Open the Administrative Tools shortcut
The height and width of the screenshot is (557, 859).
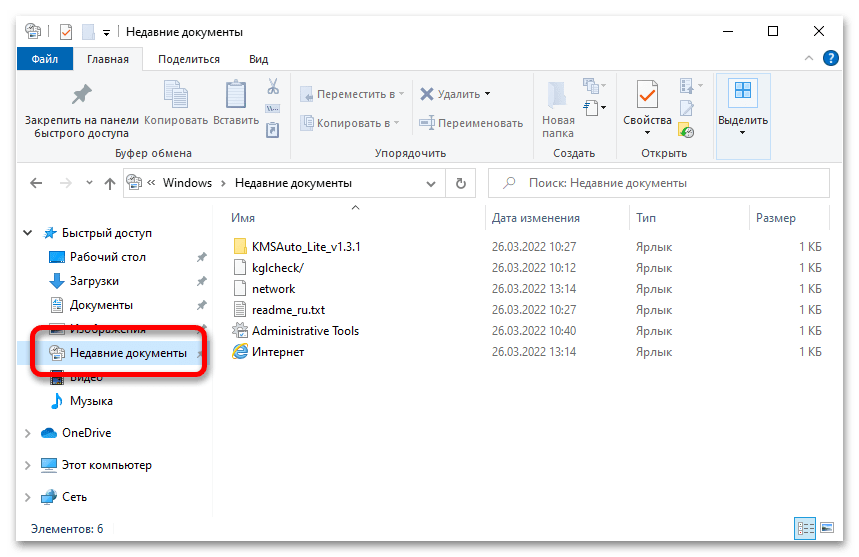[305, 331]
